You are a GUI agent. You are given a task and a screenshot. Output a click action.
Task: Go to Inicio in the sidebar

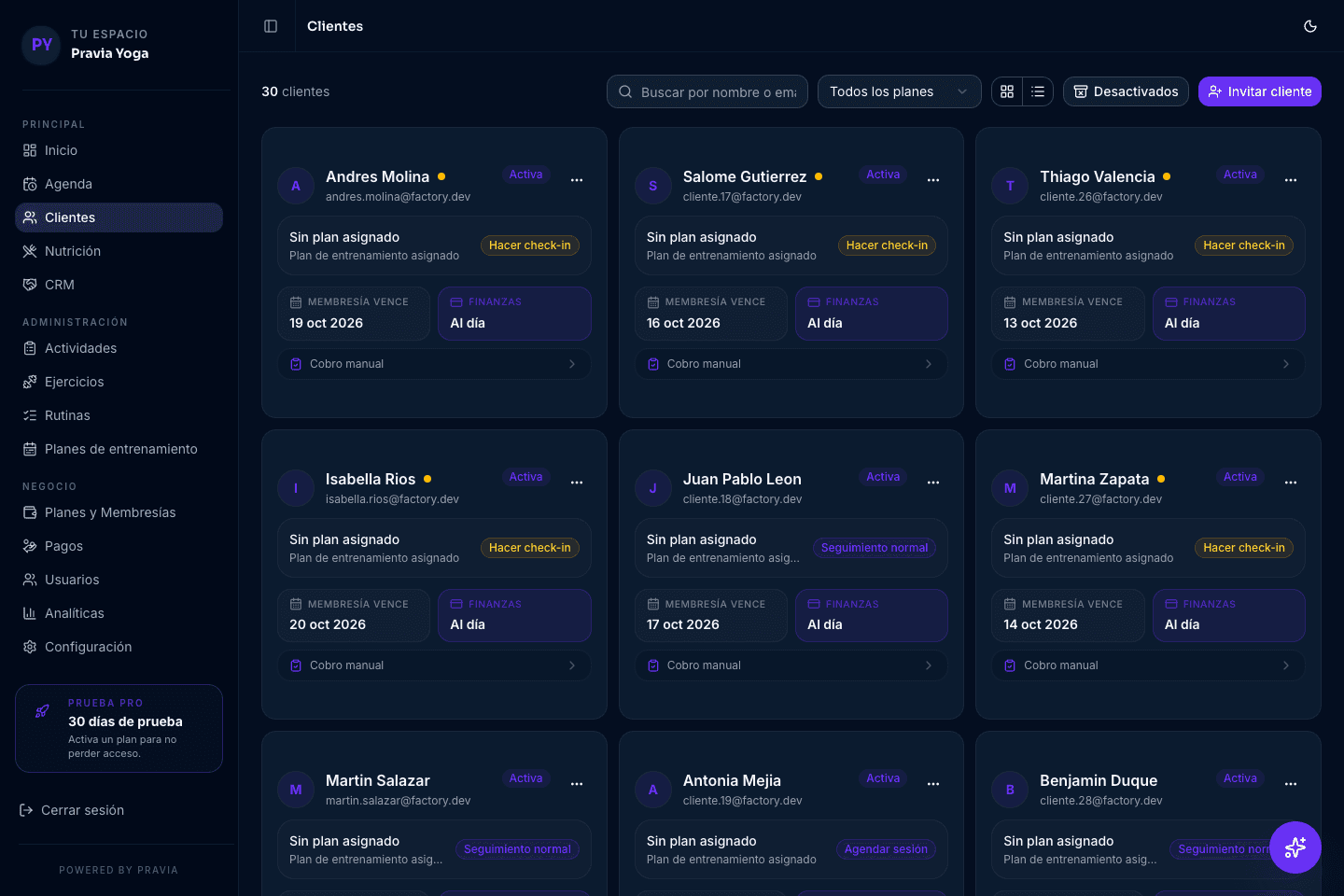(x=119, y=150)
